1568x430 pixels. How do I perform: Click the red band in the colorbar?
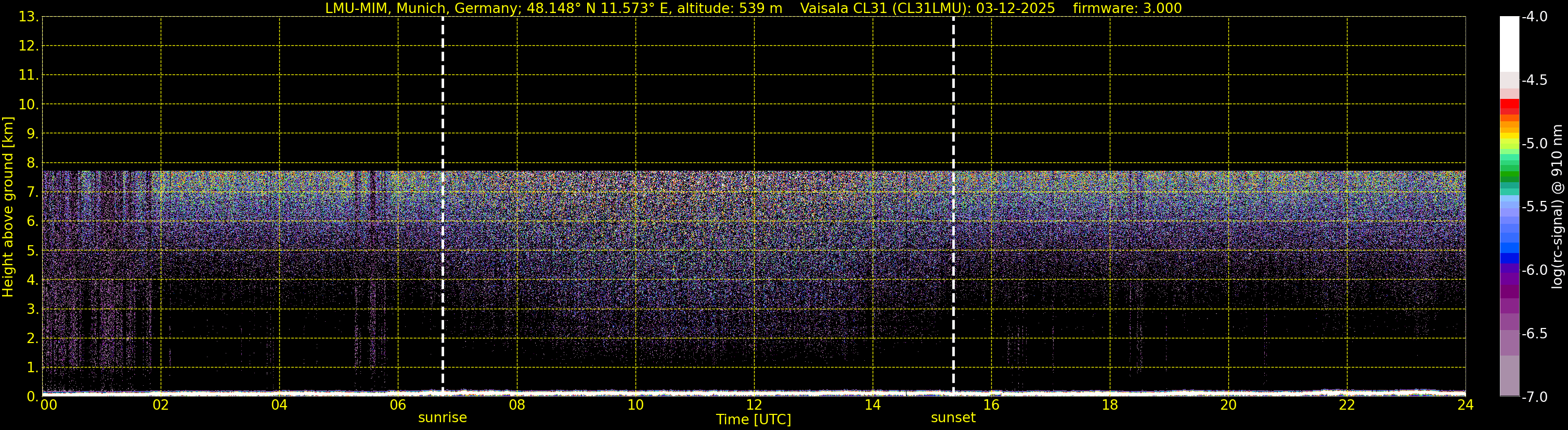click(x=1509, y=104)
